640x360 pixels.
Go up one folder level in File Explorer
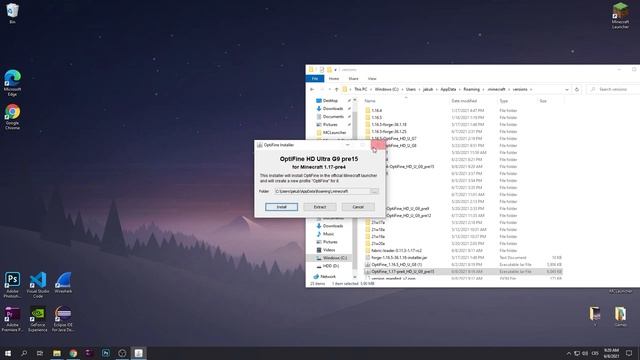(x=336, y=89)
